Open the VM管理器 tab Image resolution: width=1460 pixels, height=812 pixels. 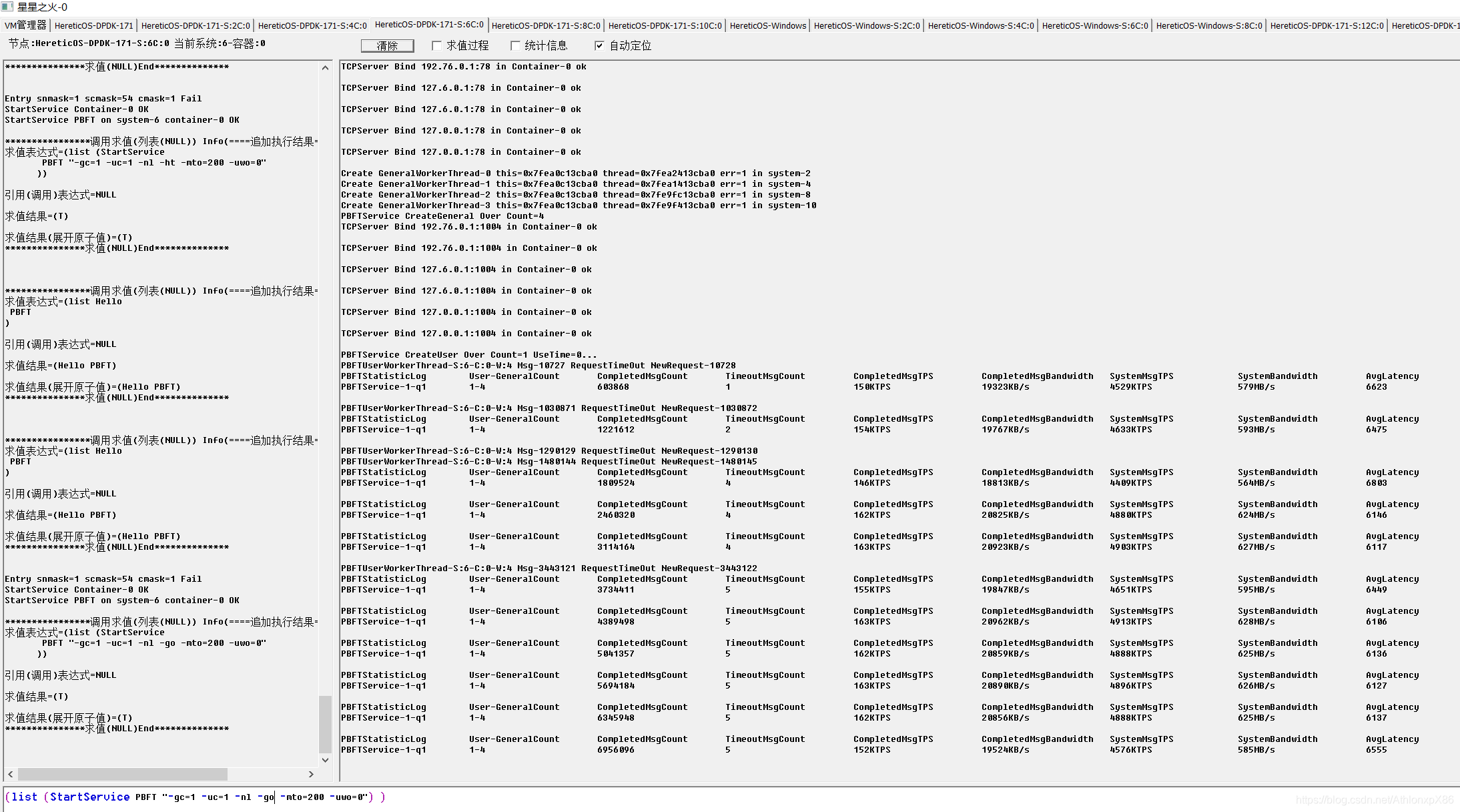tap(25, 25)
